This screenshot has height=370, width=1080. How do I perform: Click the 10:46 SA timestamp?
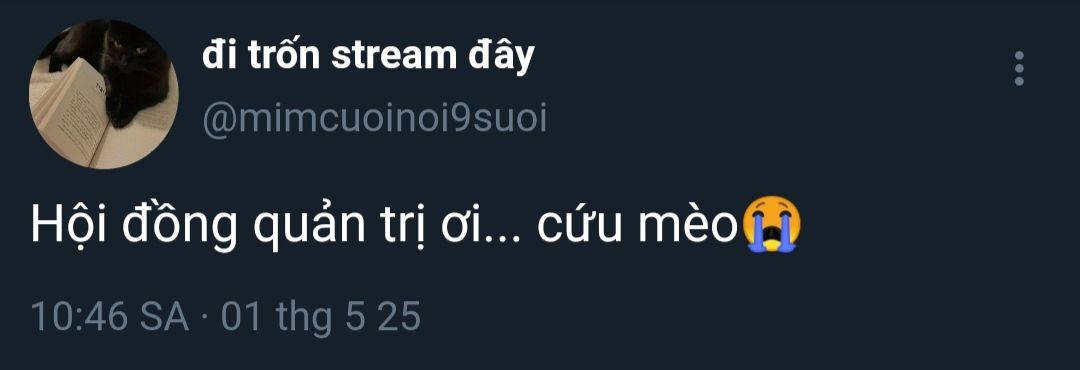coord(110,318)
